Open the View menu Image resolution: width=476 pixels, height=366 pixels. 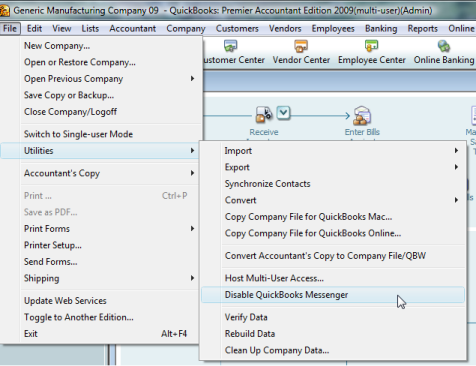pos(62,29)
